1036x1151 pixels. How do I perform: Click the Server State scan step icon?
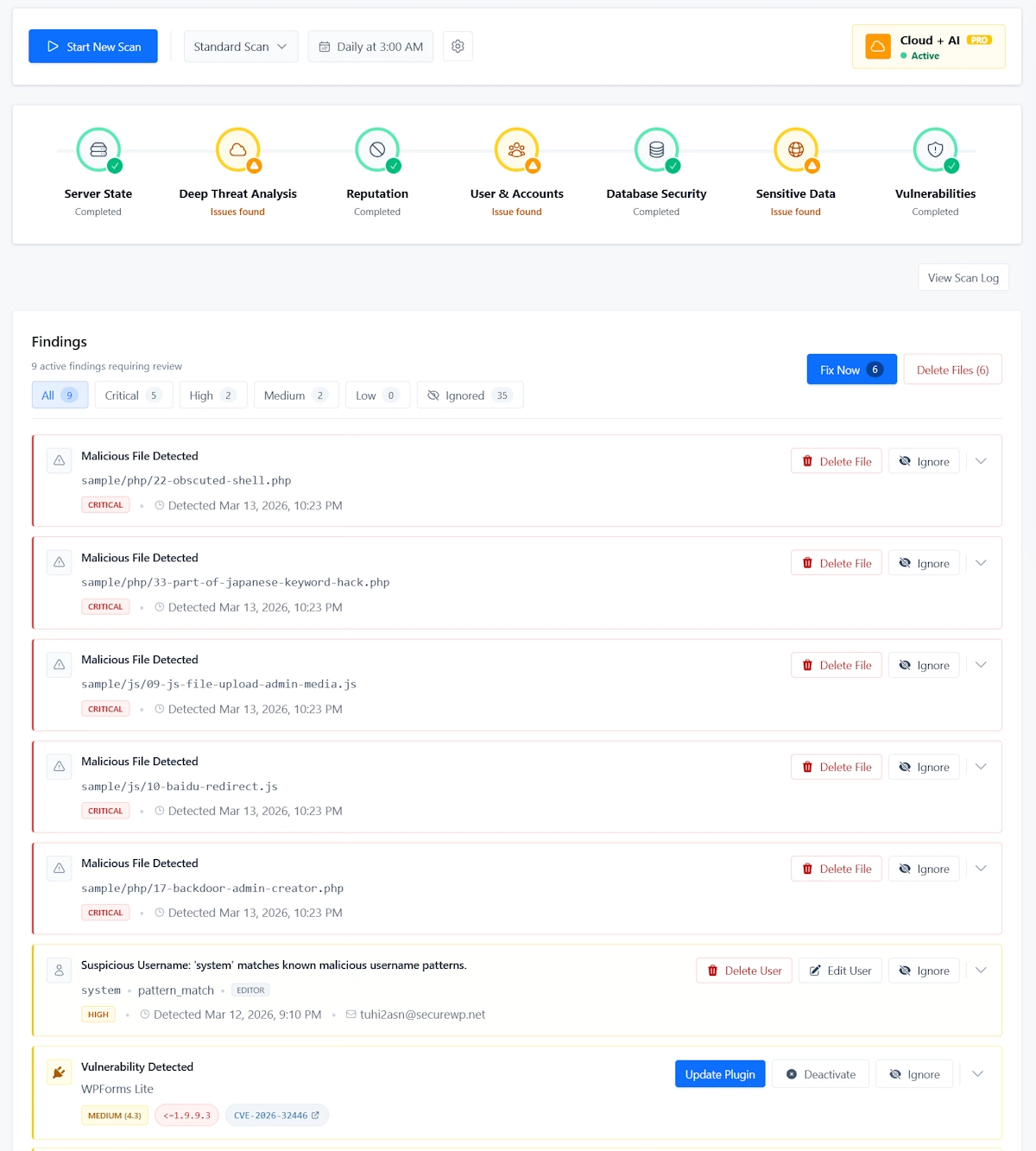point(98,150)
